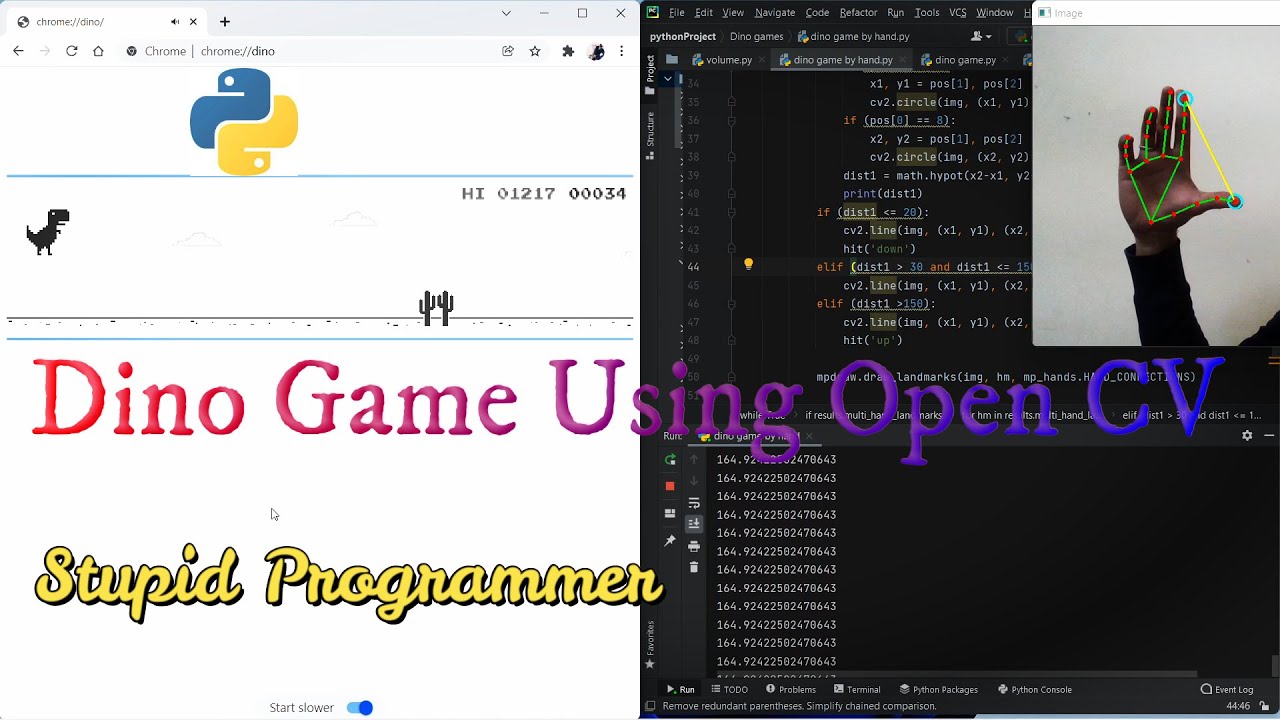
Task: Go back in Chrome
Action: 18,51
